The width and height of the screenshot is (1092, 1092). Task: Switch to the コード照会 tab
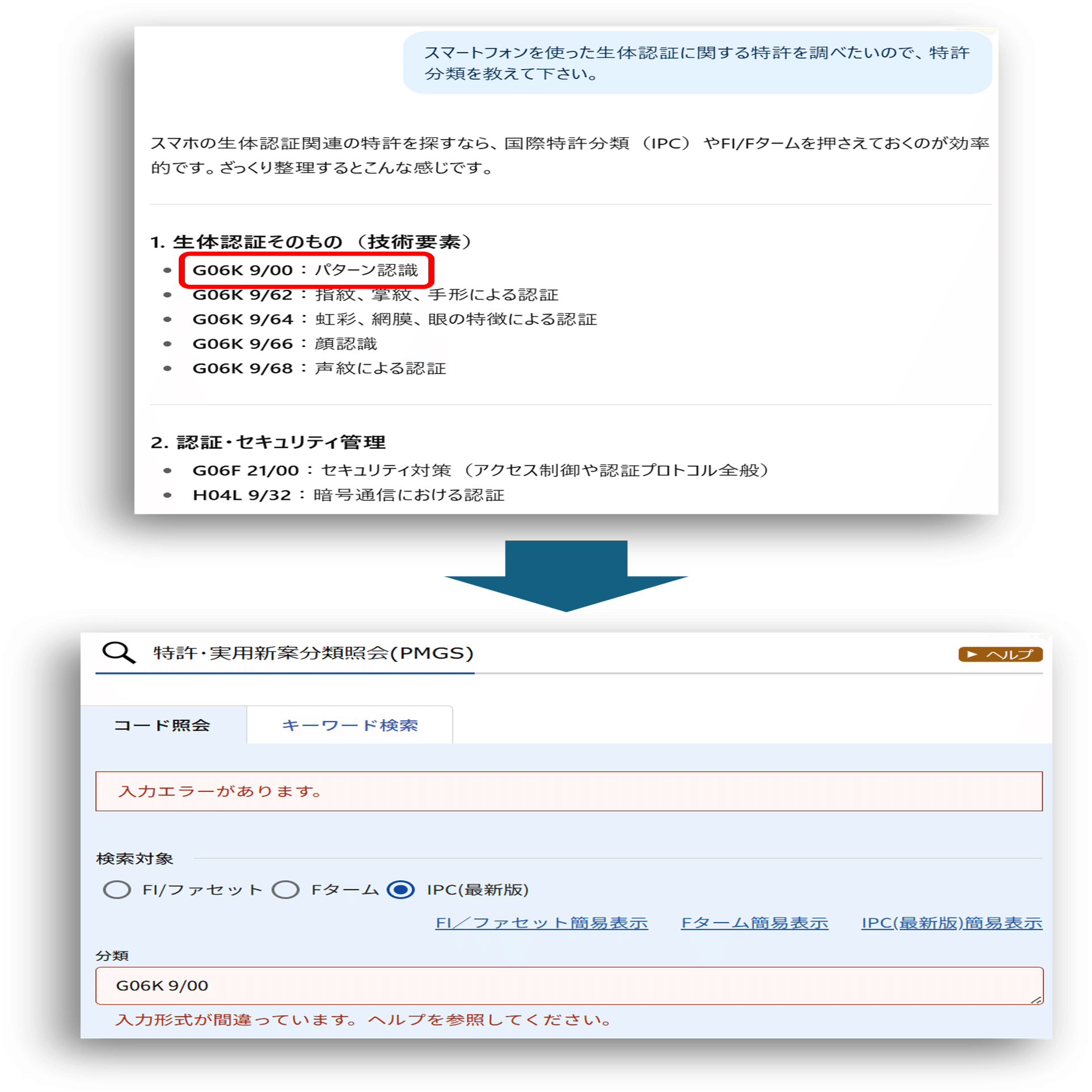[163, 724]
